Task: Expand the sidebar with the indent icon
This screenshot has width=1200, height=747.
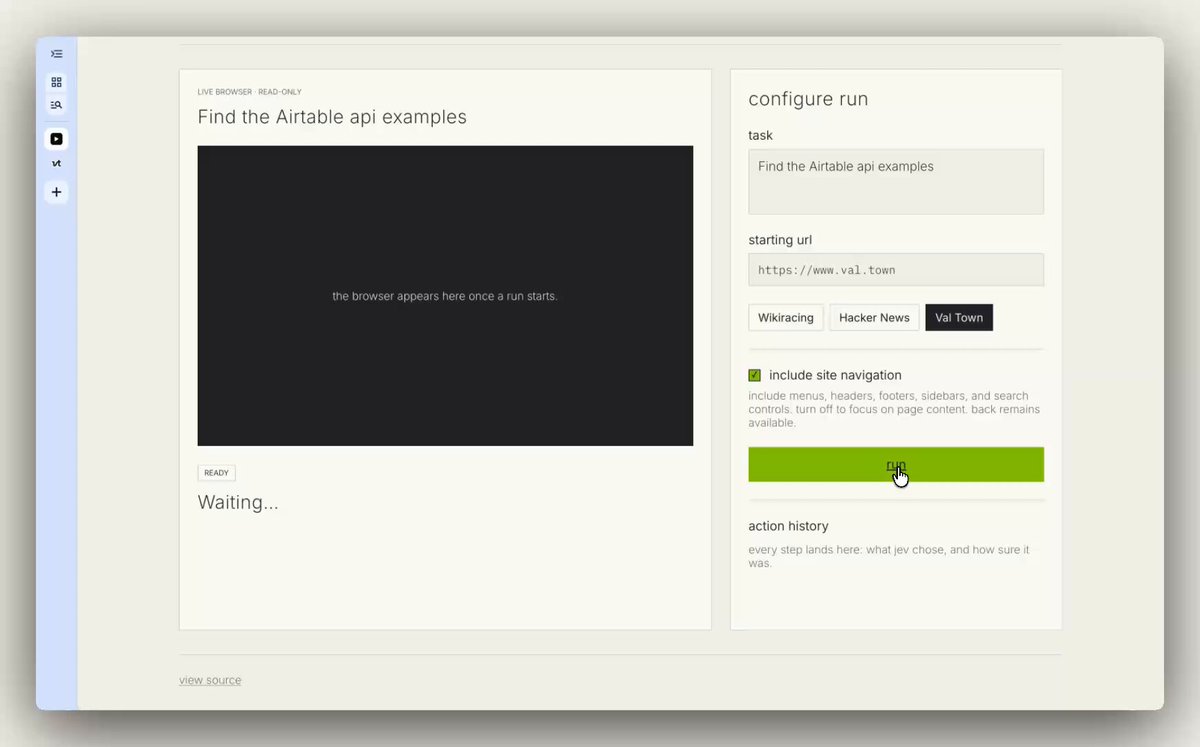Action: (56, 54)
